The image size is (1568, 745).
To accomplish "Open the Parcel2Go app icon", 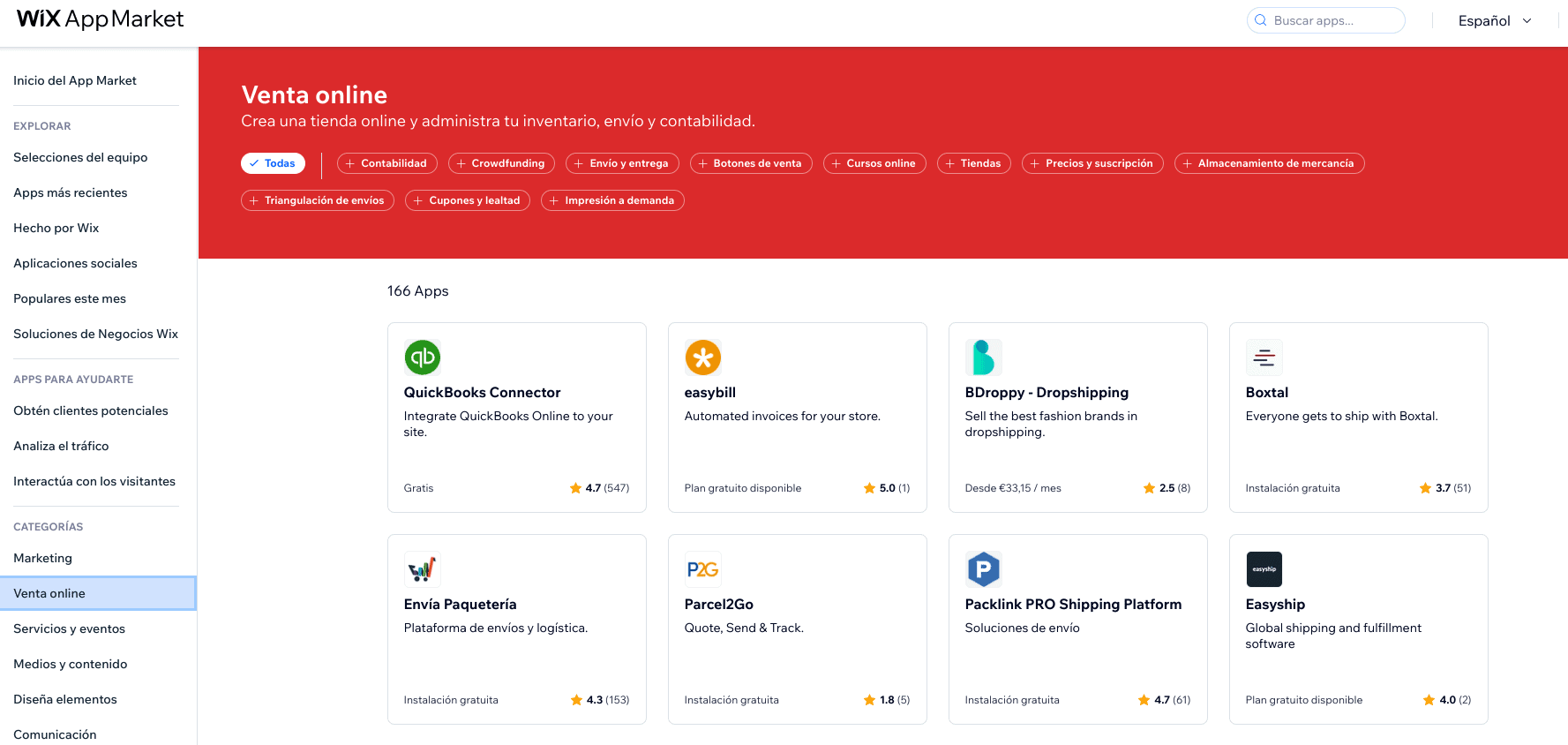I will [x=703, y=569].
